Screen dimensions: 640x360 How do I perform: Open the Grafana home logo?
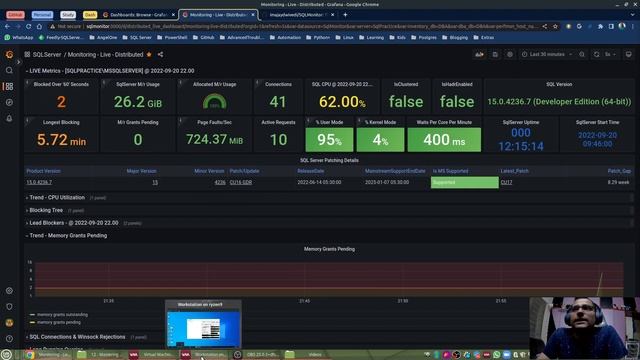click(x=9, y=54)
